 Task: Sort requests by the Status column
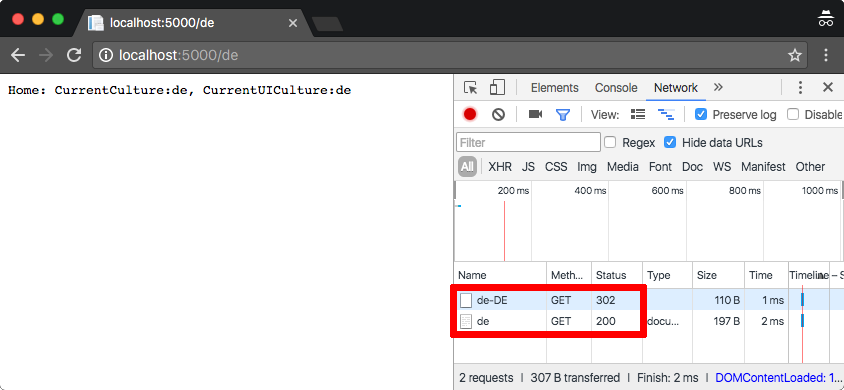click(x=616, y=275)
